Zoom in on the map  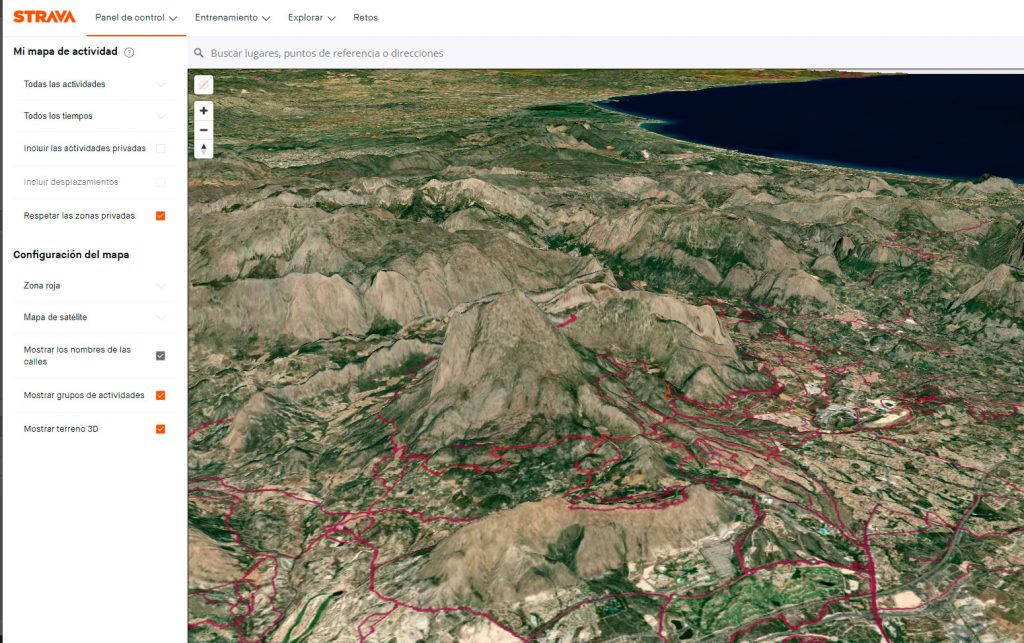click(204, 111)
